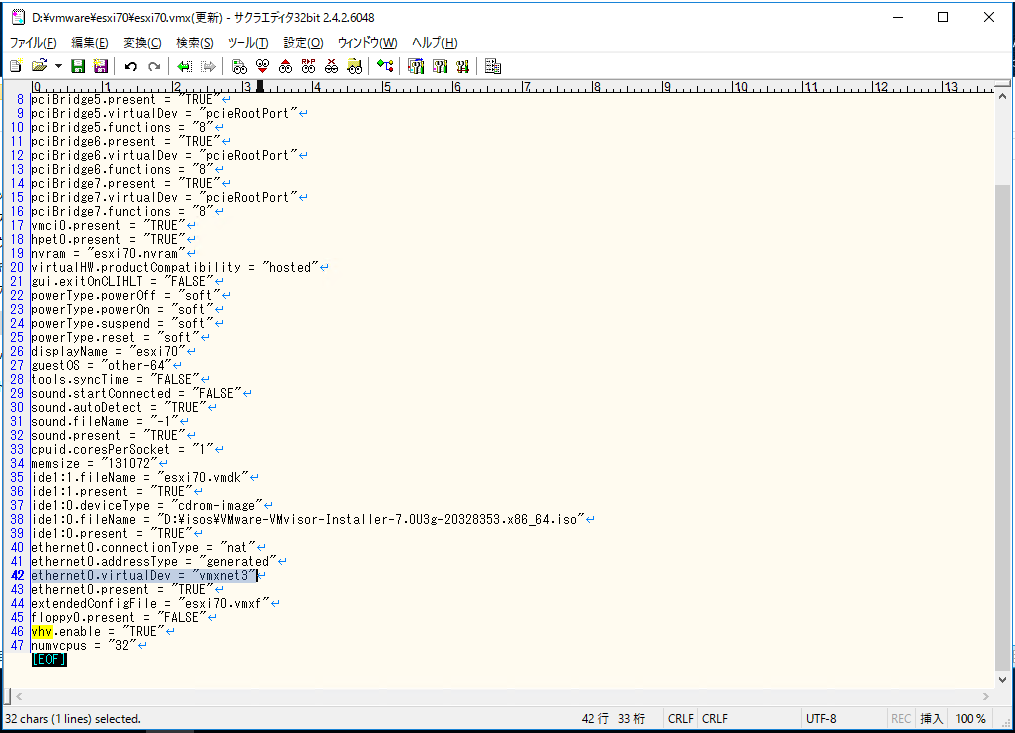Click the virtualHW.productCompatibility = "hosted" line

tap(175, 267)
